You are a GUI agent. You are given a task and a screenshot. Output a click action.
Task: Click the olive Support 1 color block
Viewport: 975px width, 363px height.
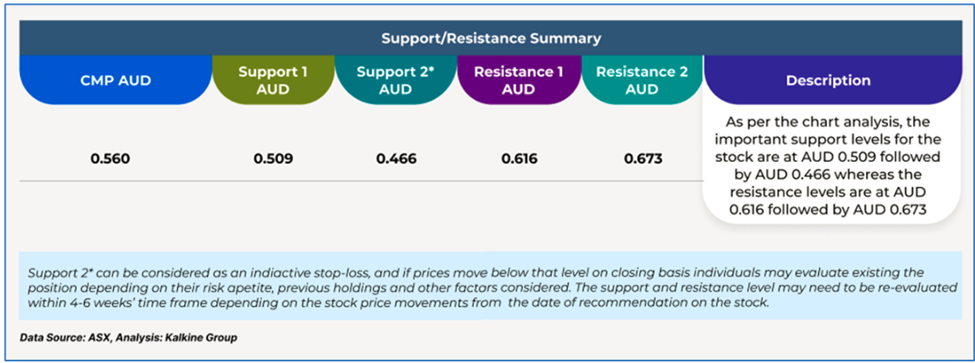click(273, 80)
